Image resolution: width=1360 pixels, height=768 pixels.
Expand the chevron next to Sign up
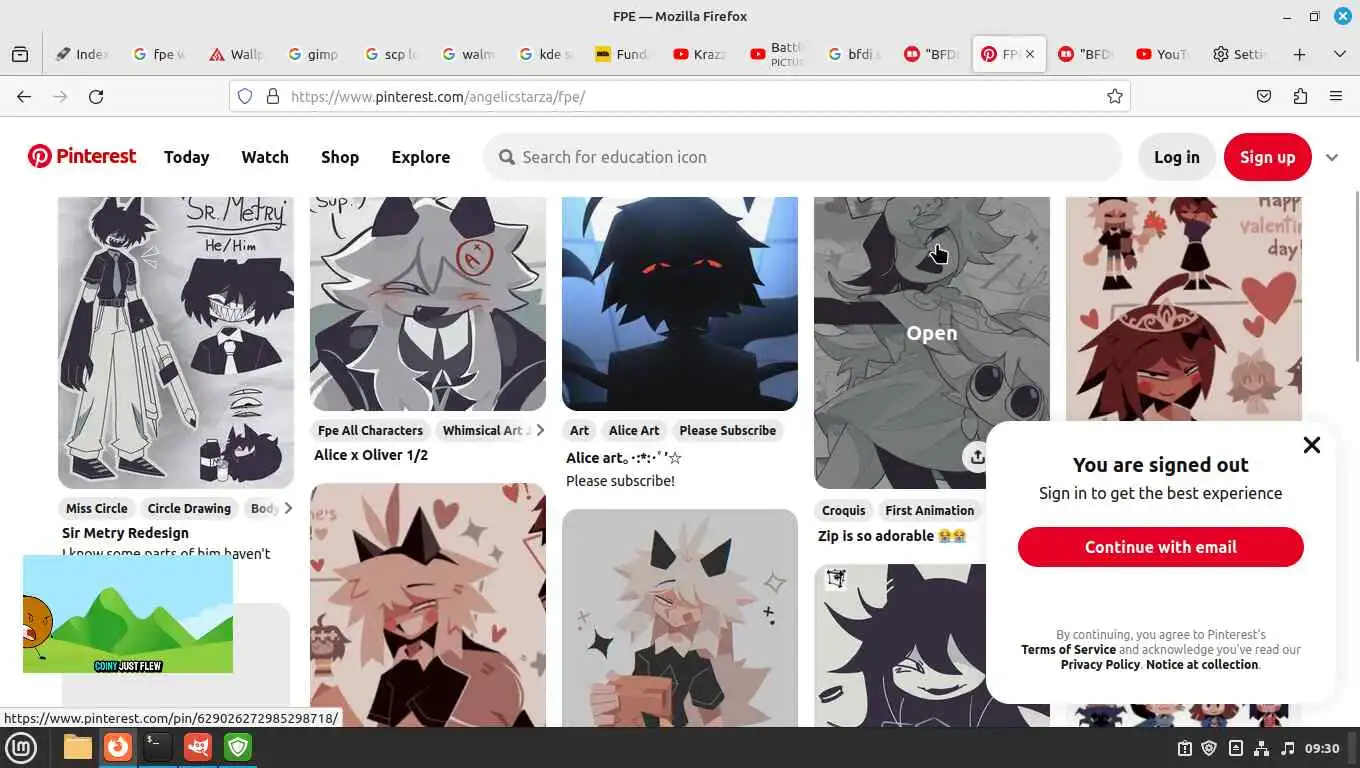(x=1332, y=157)
